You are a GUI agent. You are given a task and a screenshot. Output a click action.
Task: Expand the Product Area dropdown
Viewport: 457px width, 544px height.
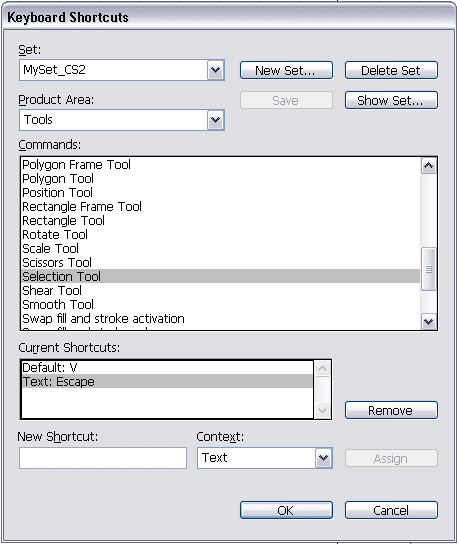click(x=121, y=120)
